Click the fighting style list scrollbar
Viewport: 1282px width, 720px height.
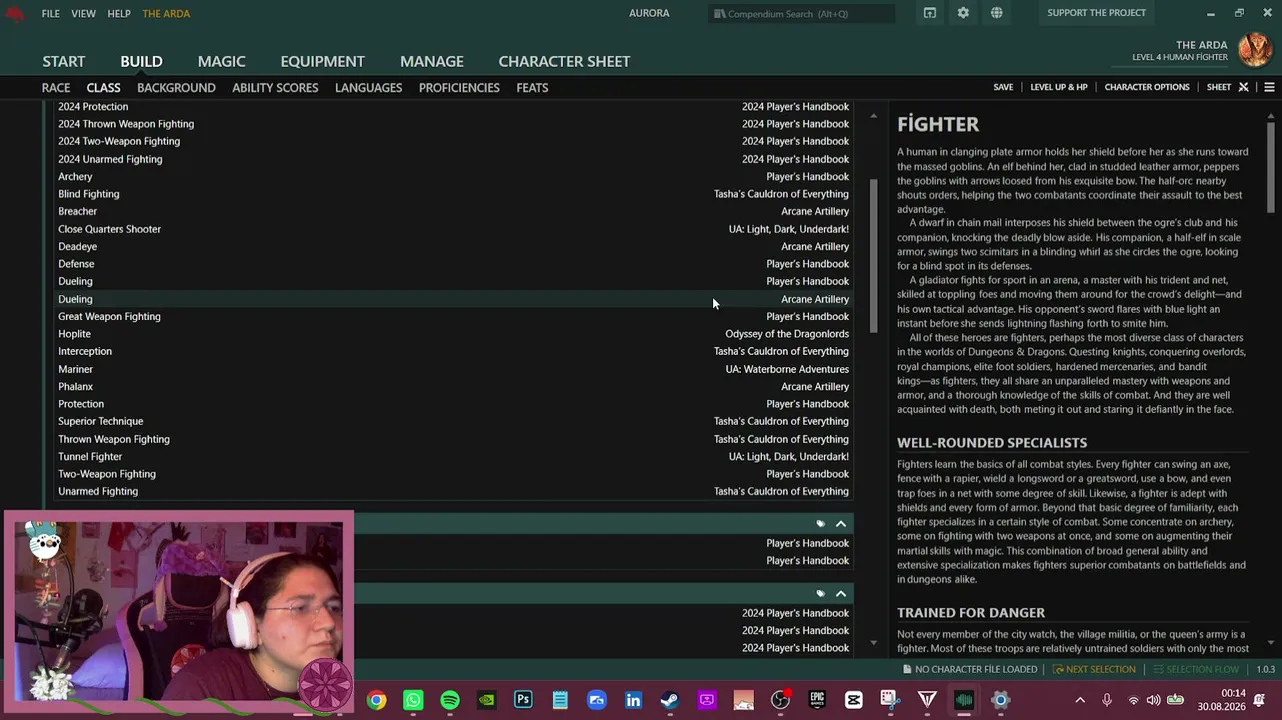873,256
